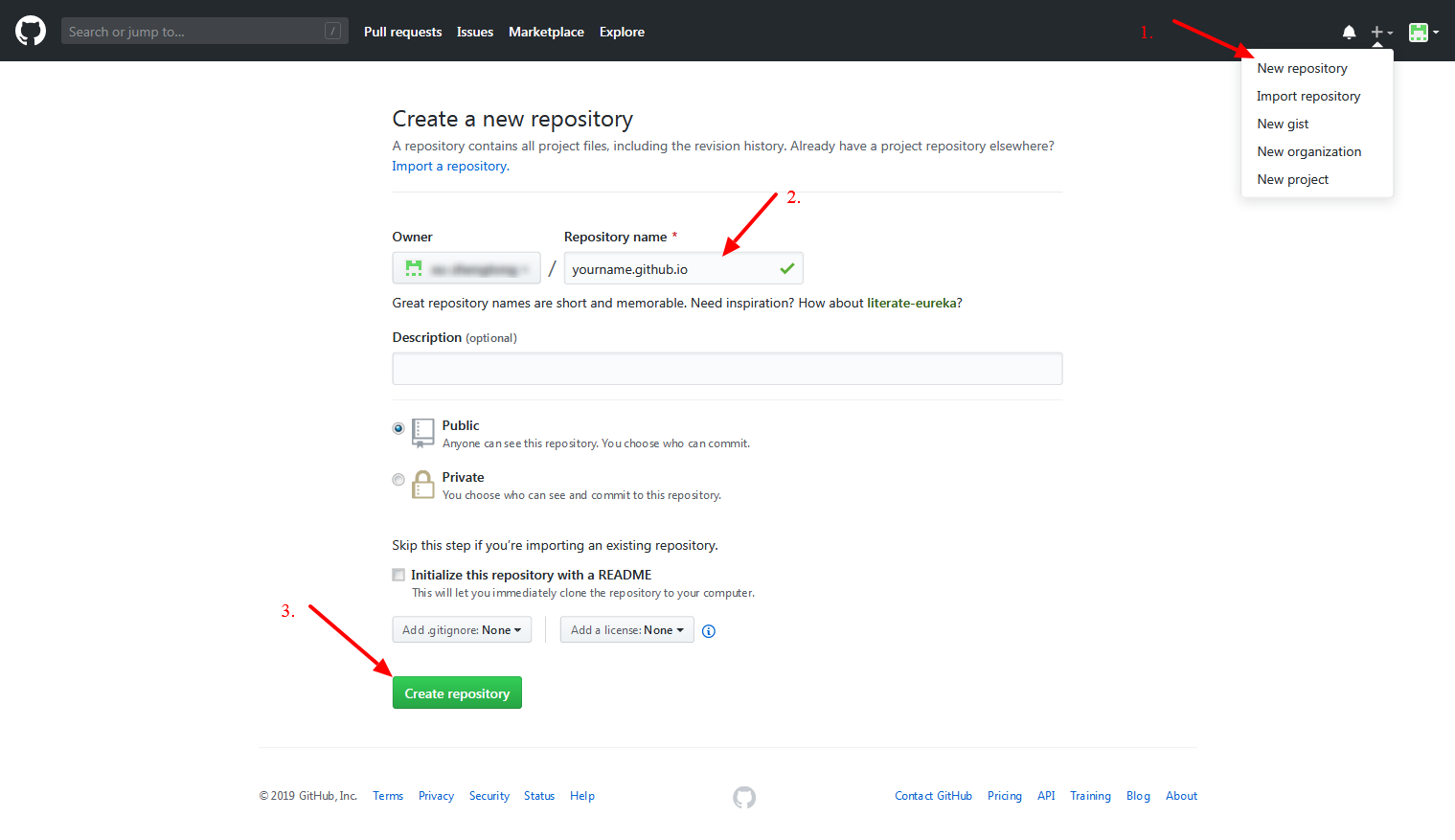Open the Terms footer link

[388, 796]
